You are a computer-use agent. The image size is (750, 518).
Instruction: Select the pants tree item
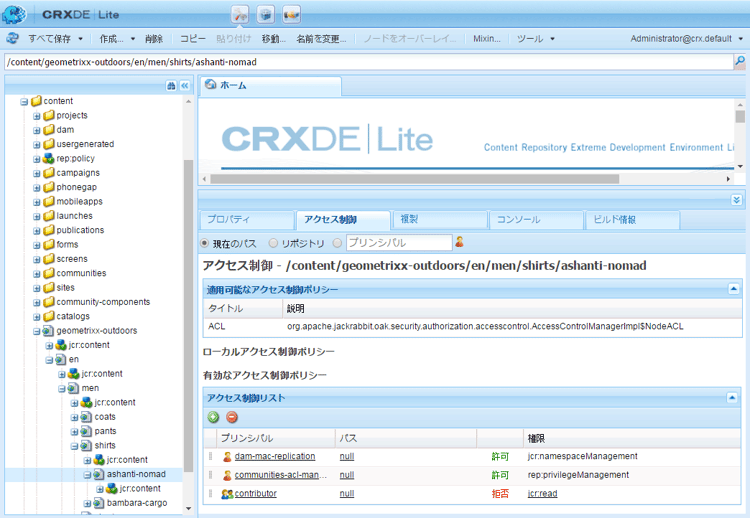[105, 431]
